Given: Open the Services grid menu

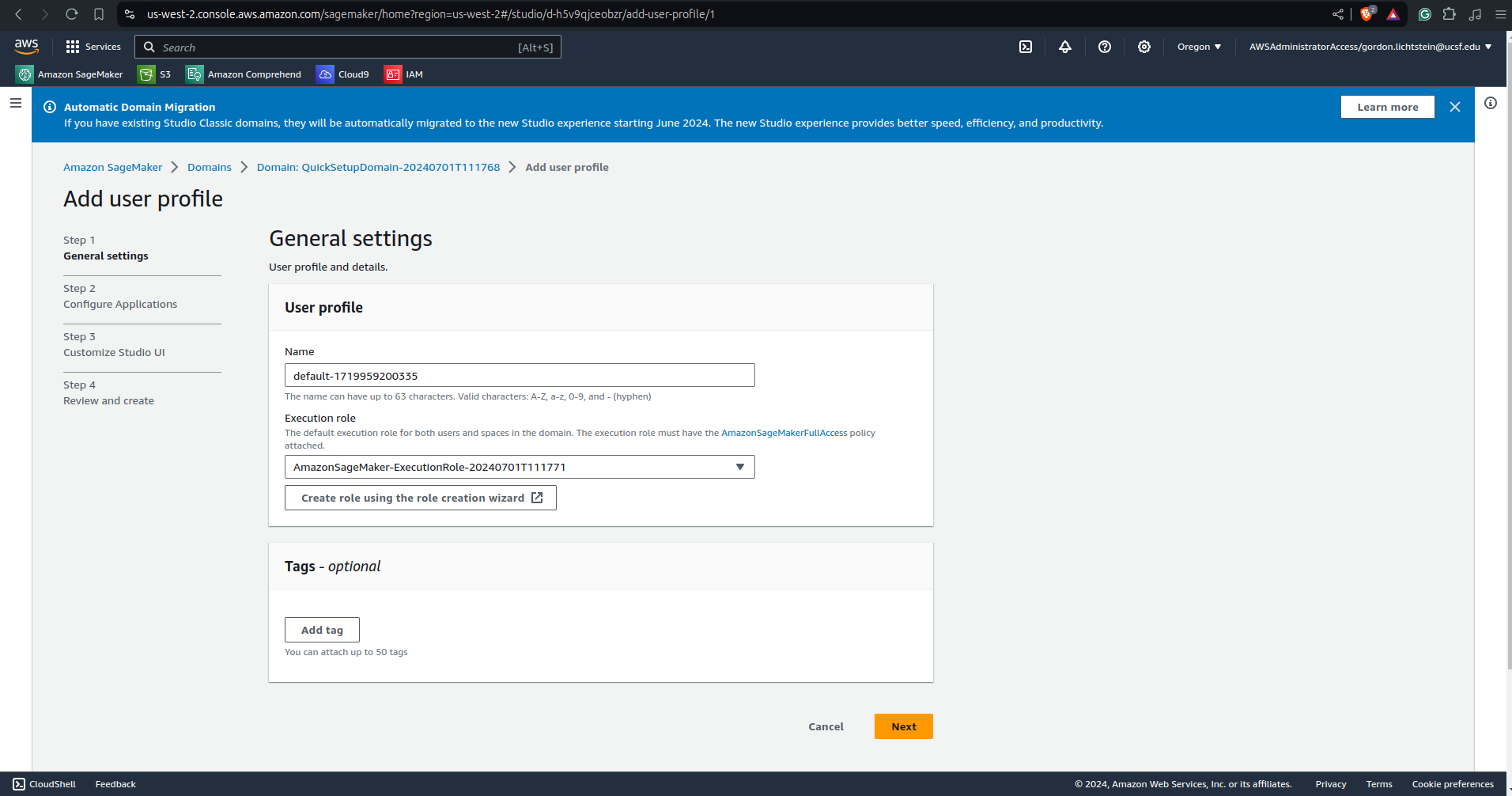Looking at the screenshot, I should pos(93,47).
